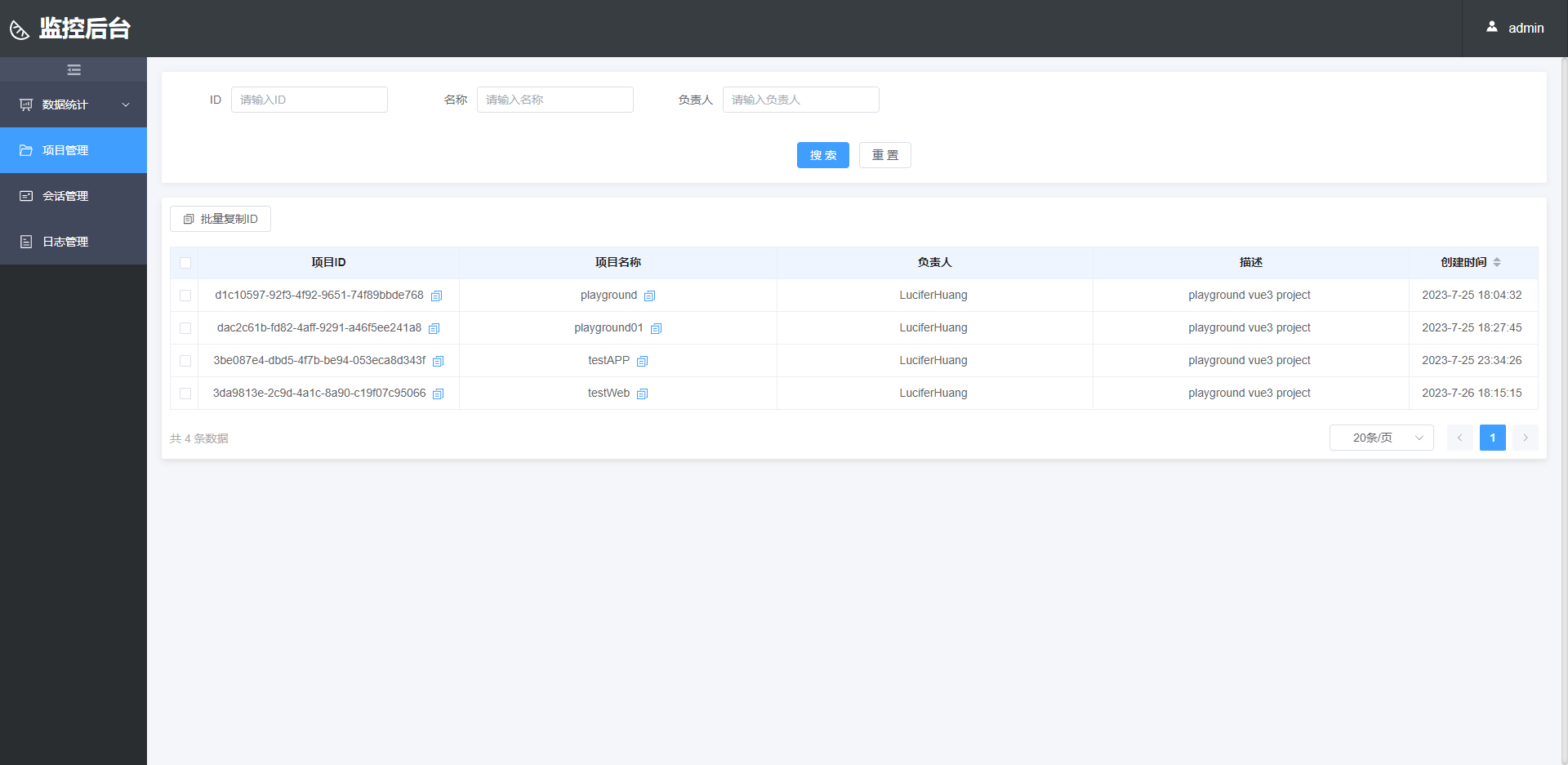Click the blue 搜索 button
1568x765 pixels.
822,155
